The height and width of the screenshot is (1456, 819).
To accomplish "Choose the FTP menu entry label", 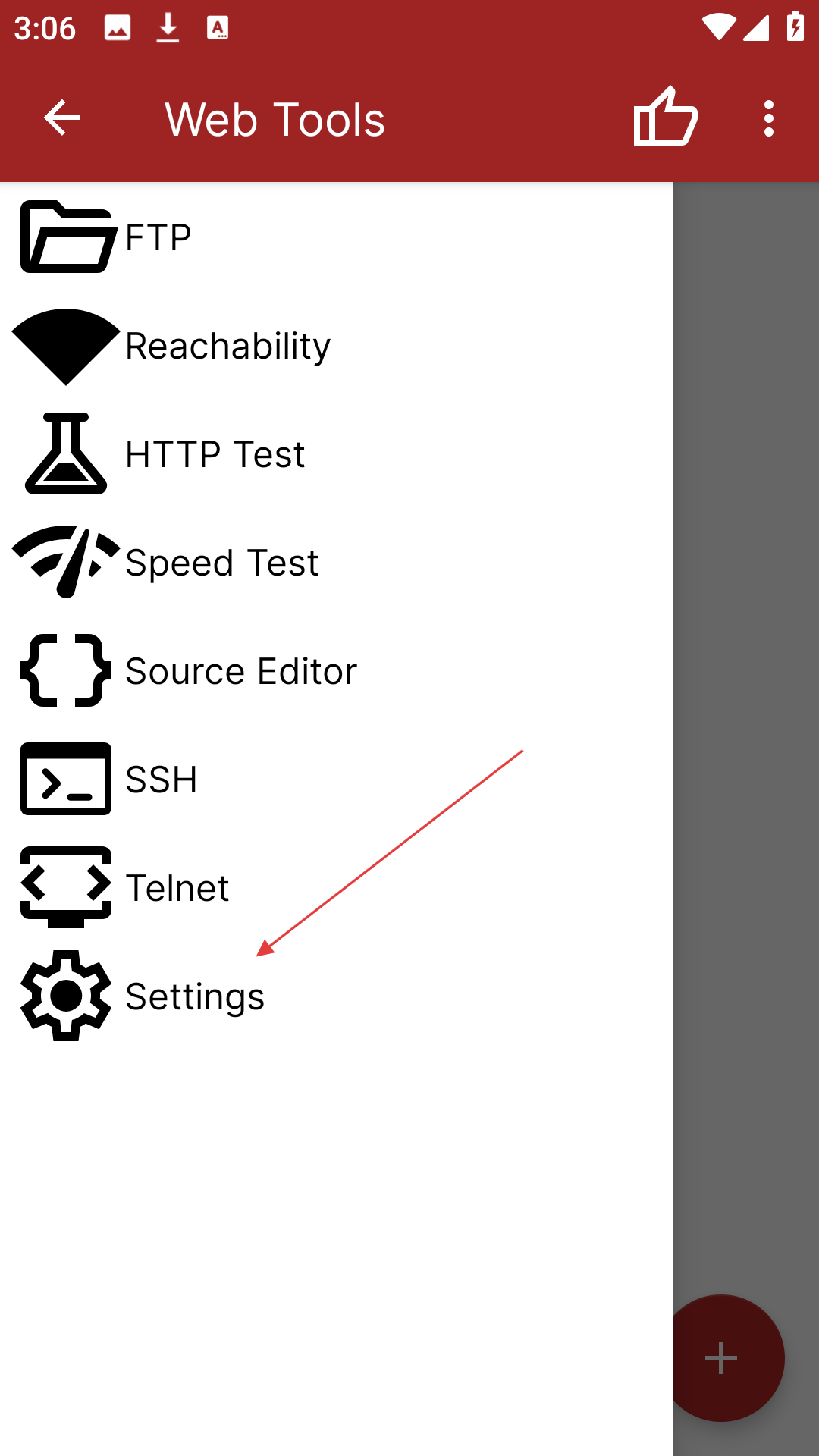I will 158,237.
